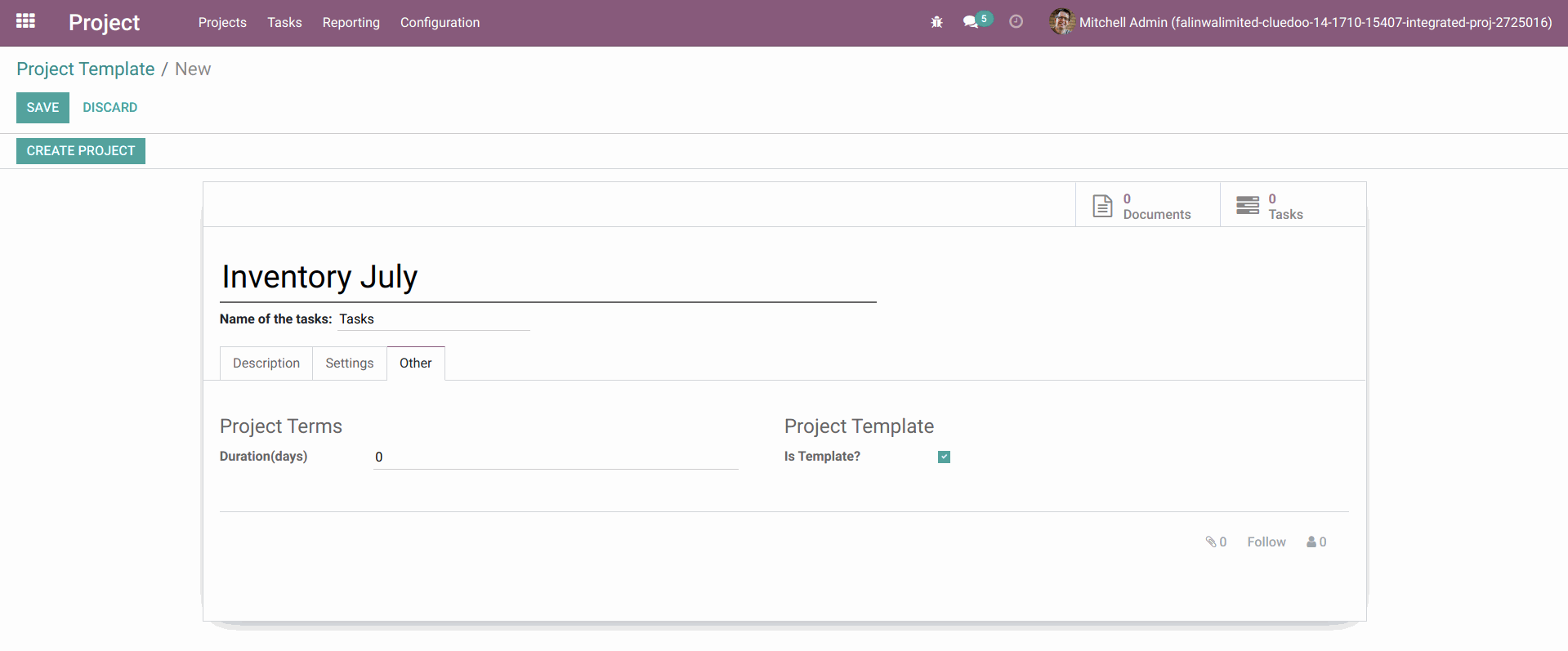Open the Reporting menu
The image size is (1568, 651).
point(351,23)
